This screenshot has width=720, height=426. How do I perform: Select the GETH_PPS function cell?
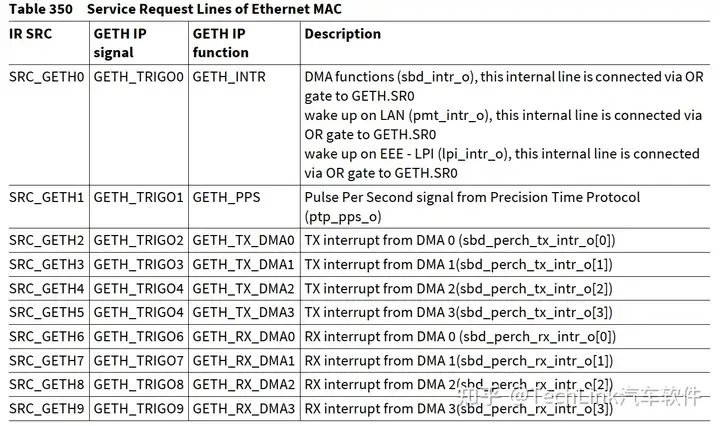tap(226, 197)
